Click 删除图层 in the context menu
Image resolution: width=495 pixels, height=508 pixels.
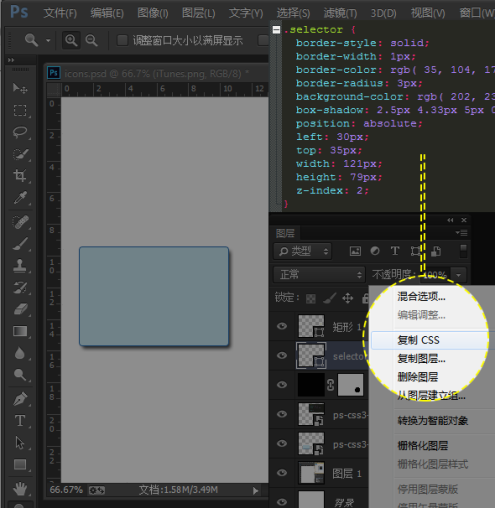tap(417, 377)
